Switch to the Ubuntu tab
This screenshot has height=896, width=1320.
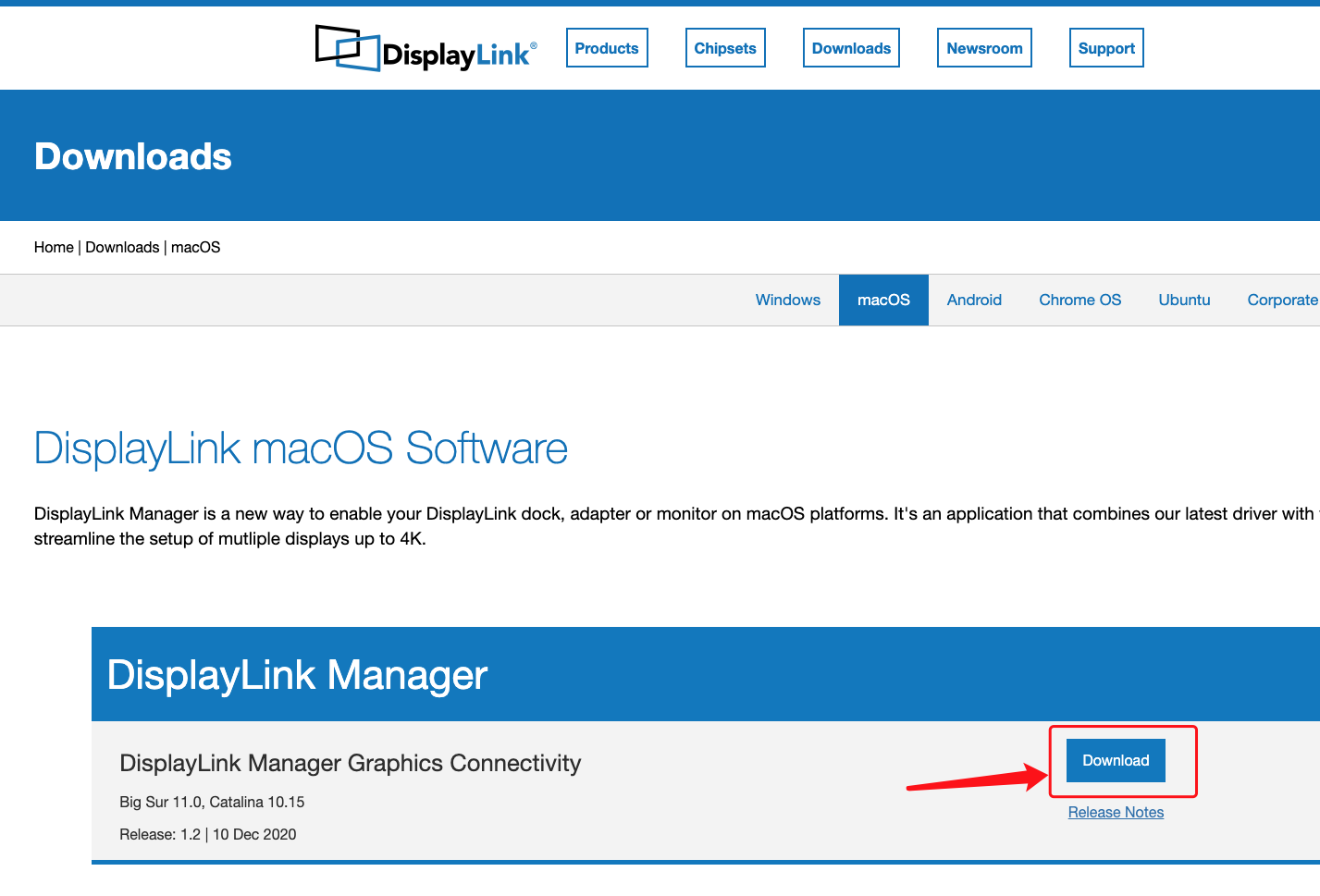[1184, 300]
